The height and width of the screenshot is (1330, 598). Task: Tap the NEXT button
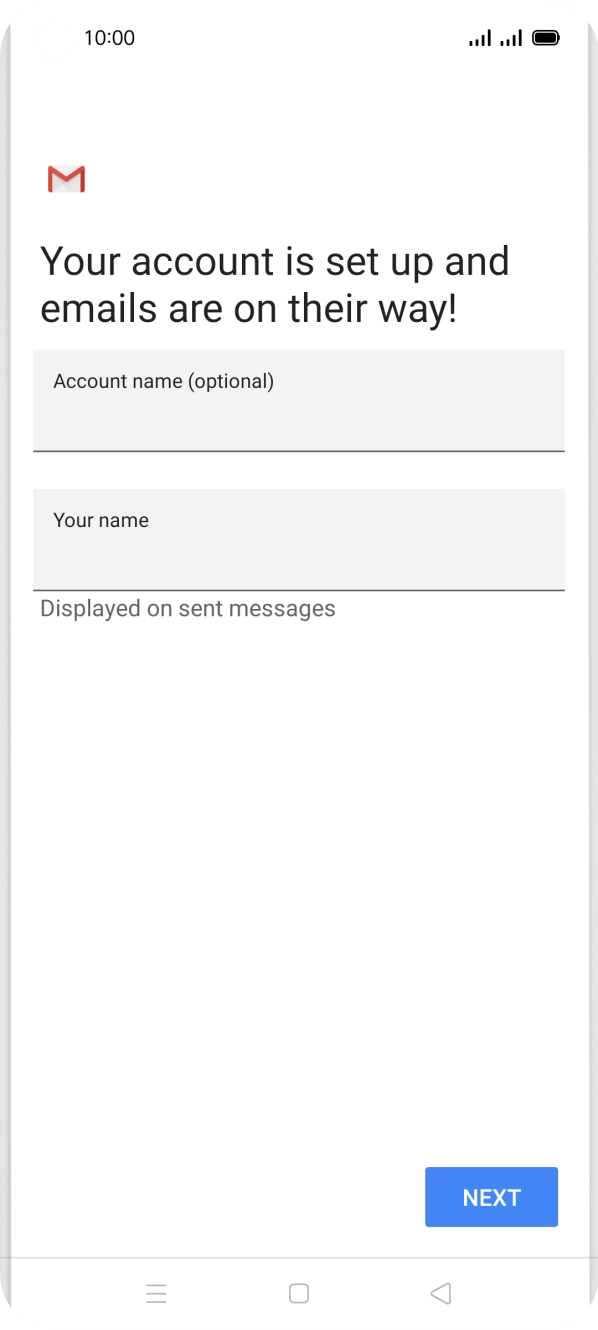(491, 1197)
